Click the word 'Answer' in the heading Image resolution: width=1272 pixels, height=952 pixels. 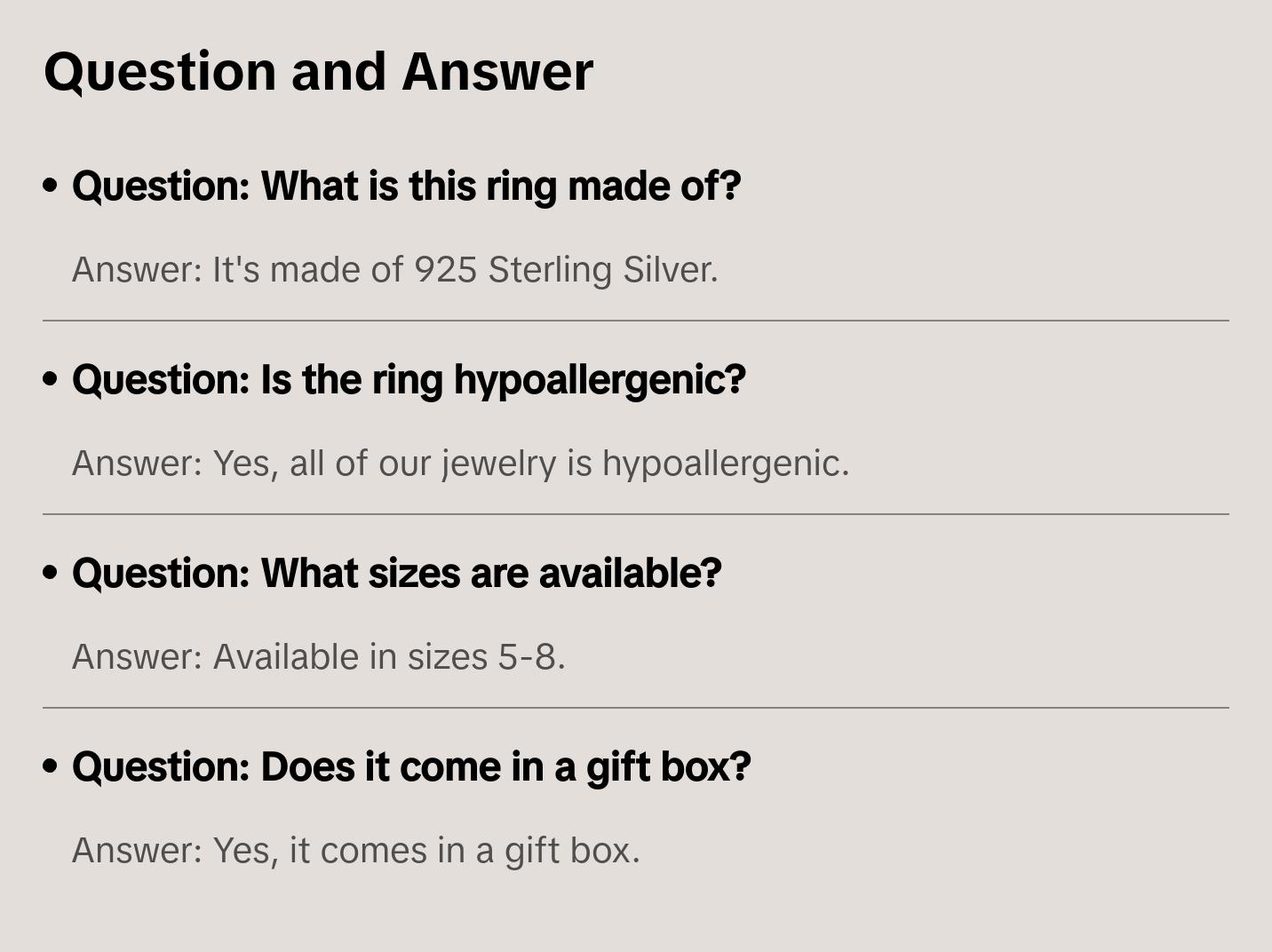(497, 71)
